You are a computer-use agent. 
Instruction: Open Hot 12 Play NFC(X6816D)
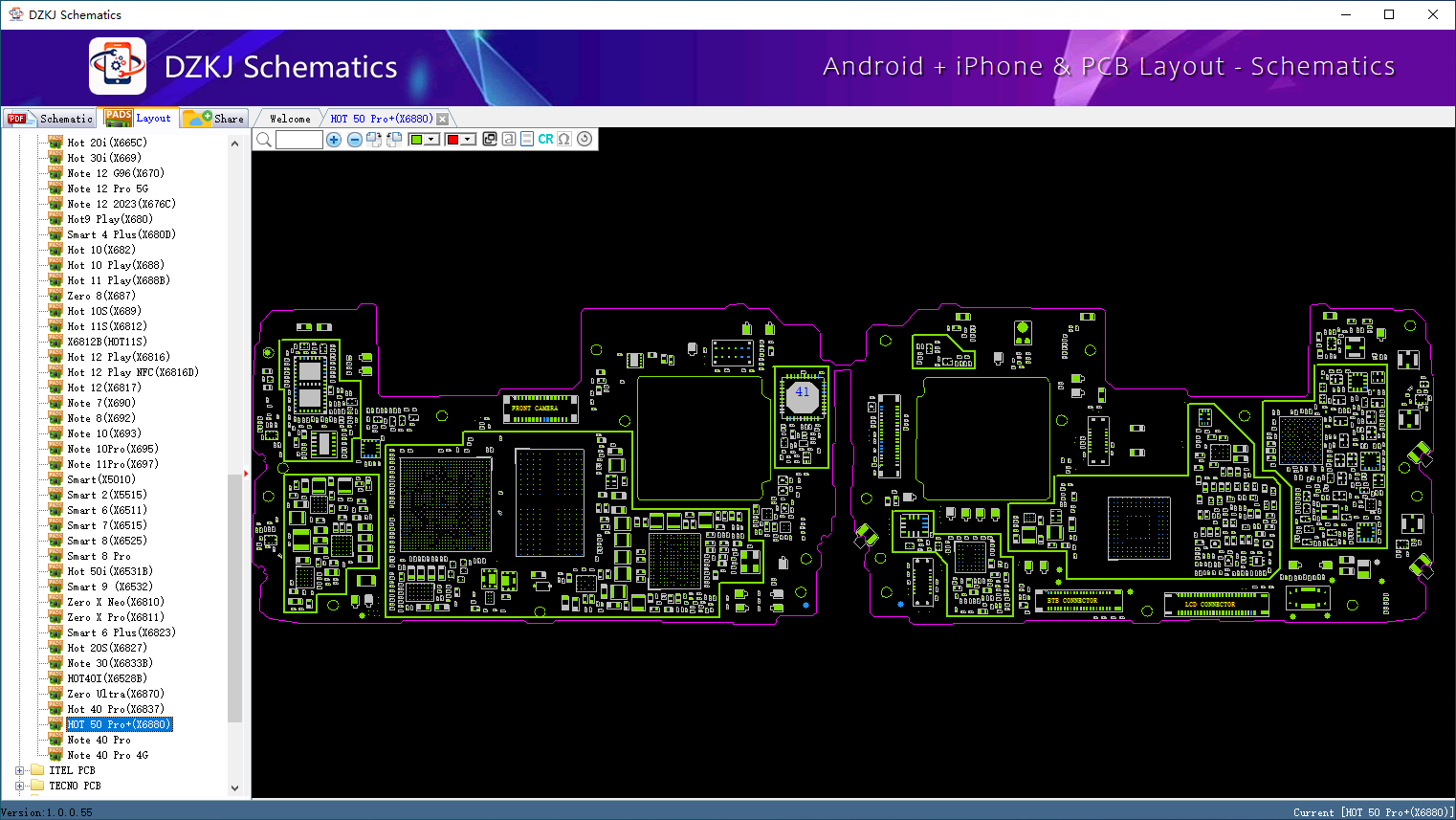click(133, 372)
